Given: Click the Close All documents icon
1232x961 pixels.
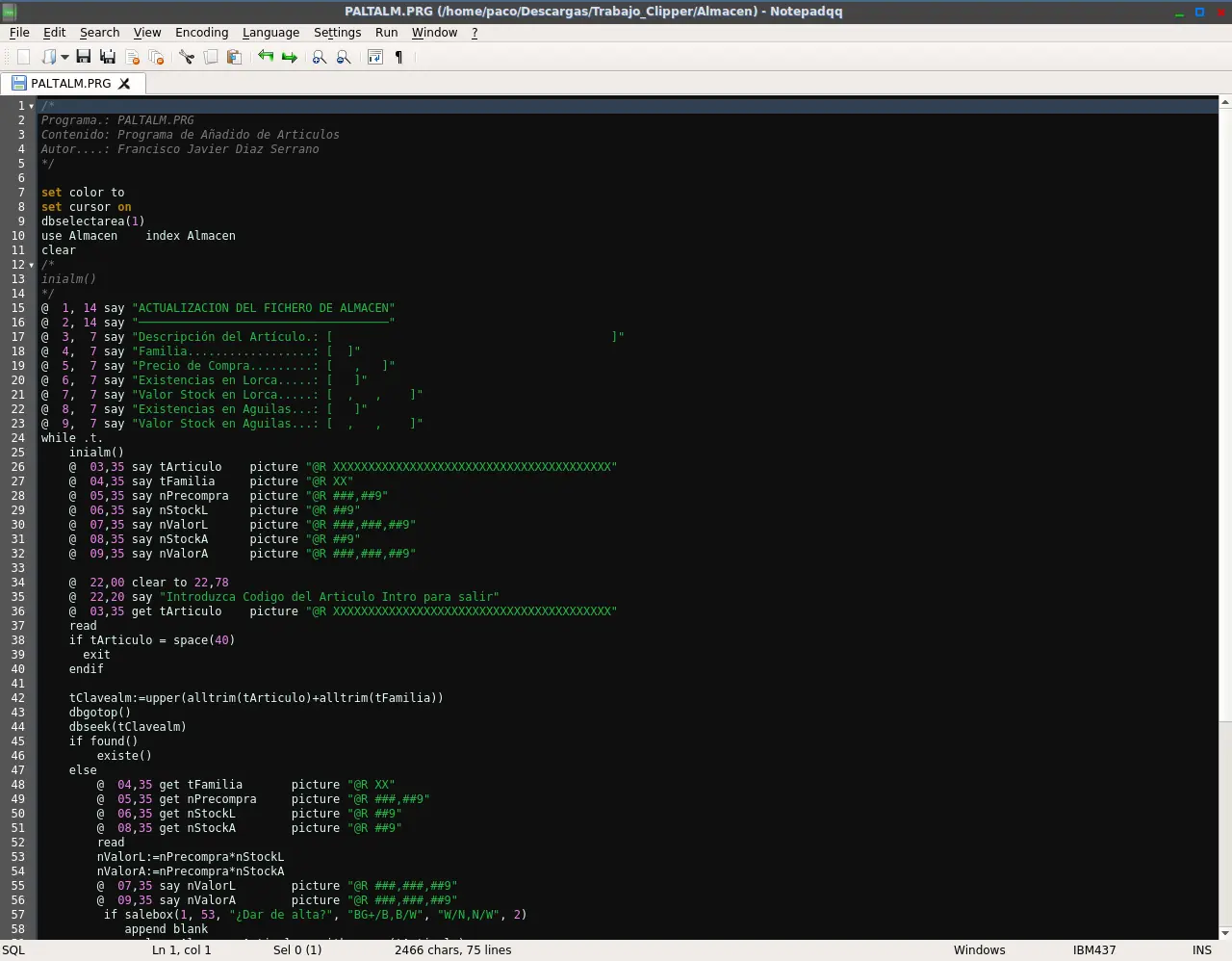Looking at the screenshot, I should point(156,58).
